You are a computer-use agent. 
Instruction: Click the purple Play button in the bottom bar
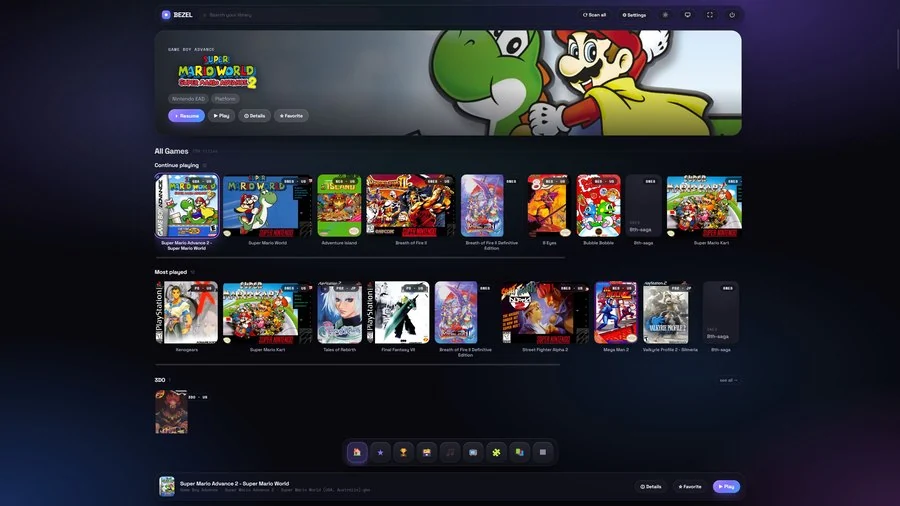click(726, 486)
